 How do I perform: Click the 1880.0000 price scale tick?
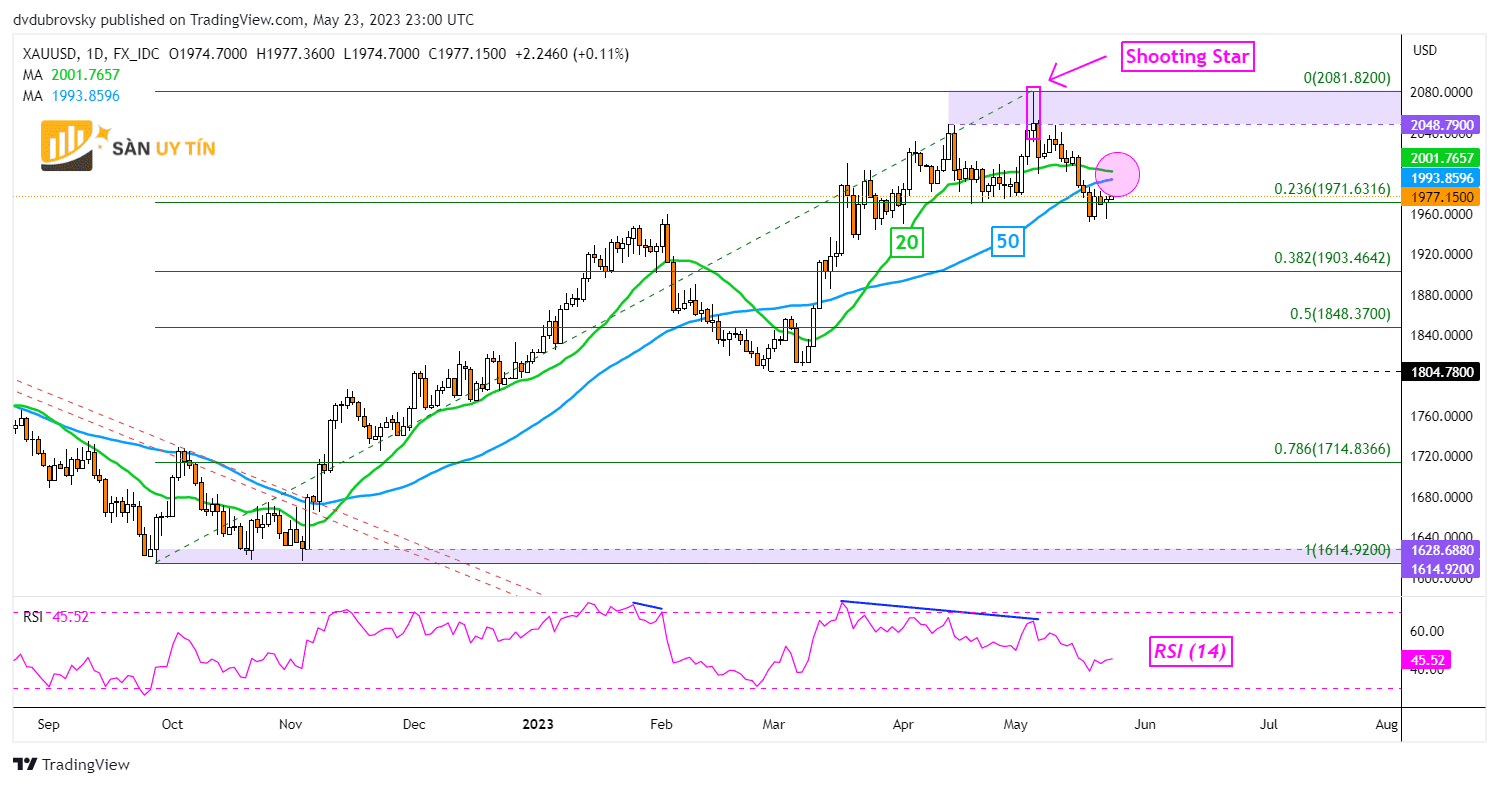[x=1439, y=295]
